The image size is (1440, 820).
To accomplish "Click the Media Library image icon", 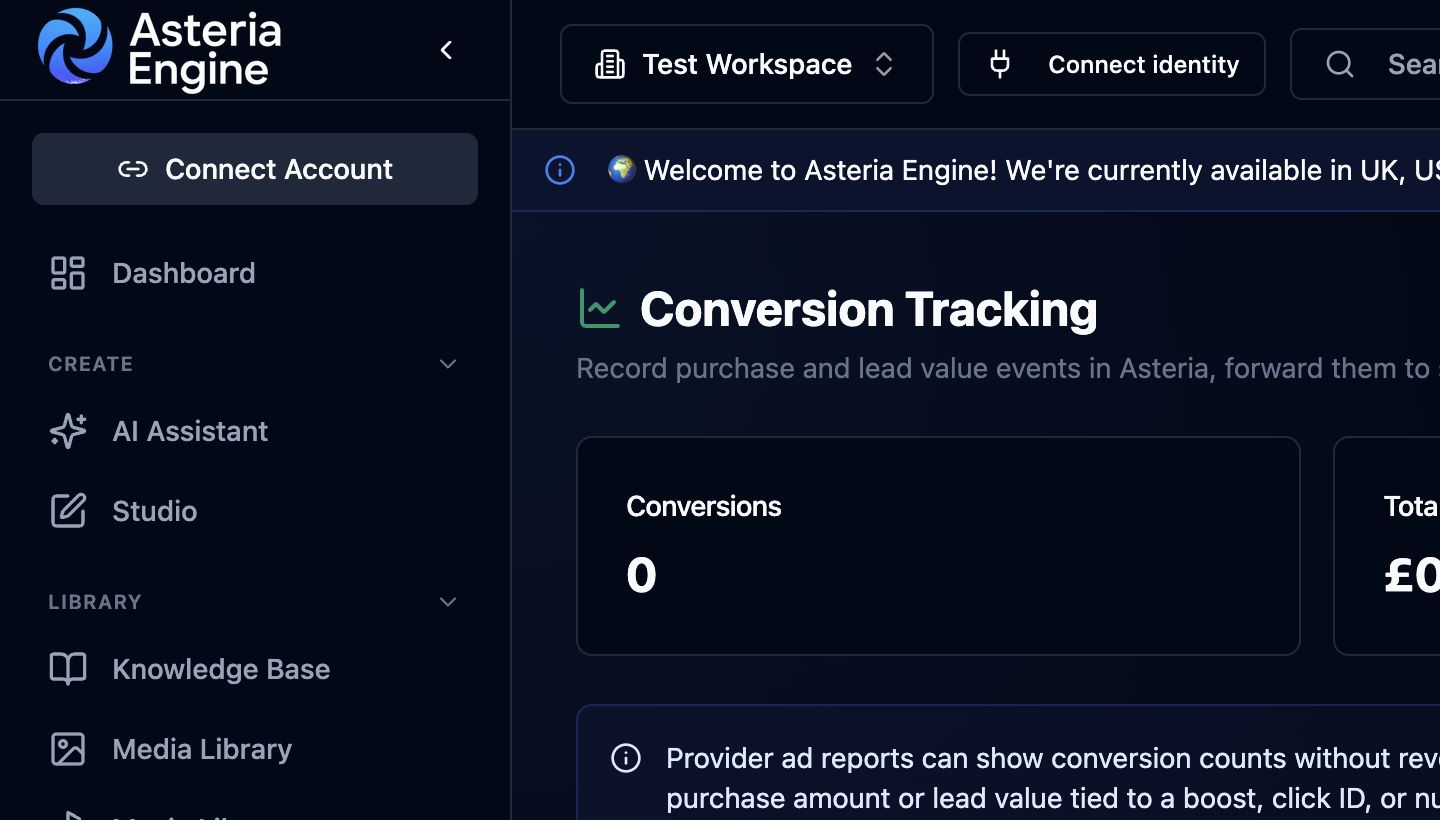I will [x=68, y=749].
